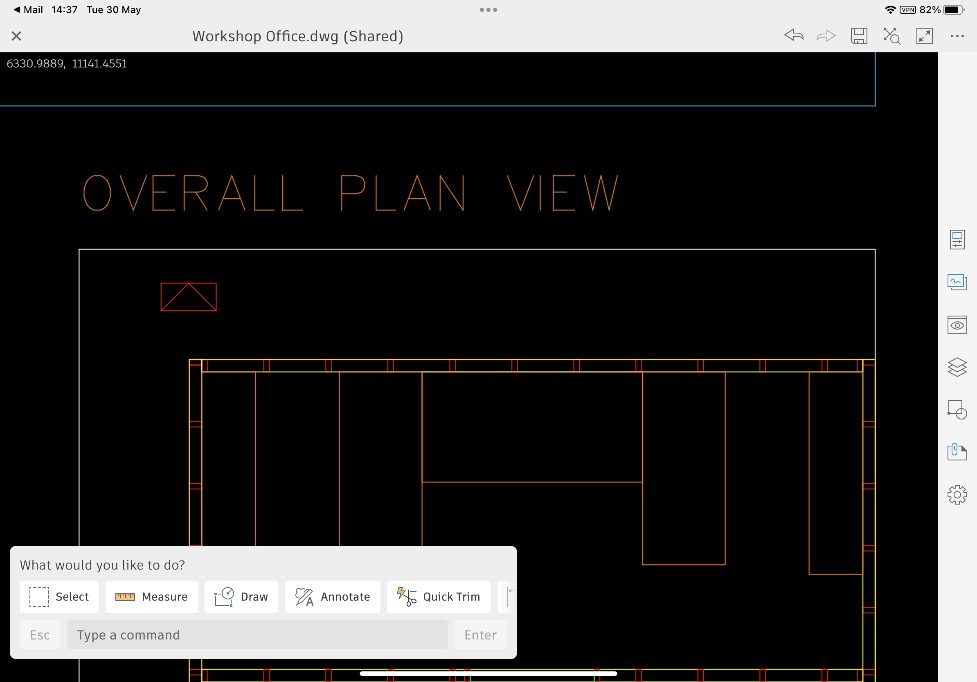Tap the Enter button in the command panel
The width and height of the screenshot is (977, 682).
[x=480, y=635]
